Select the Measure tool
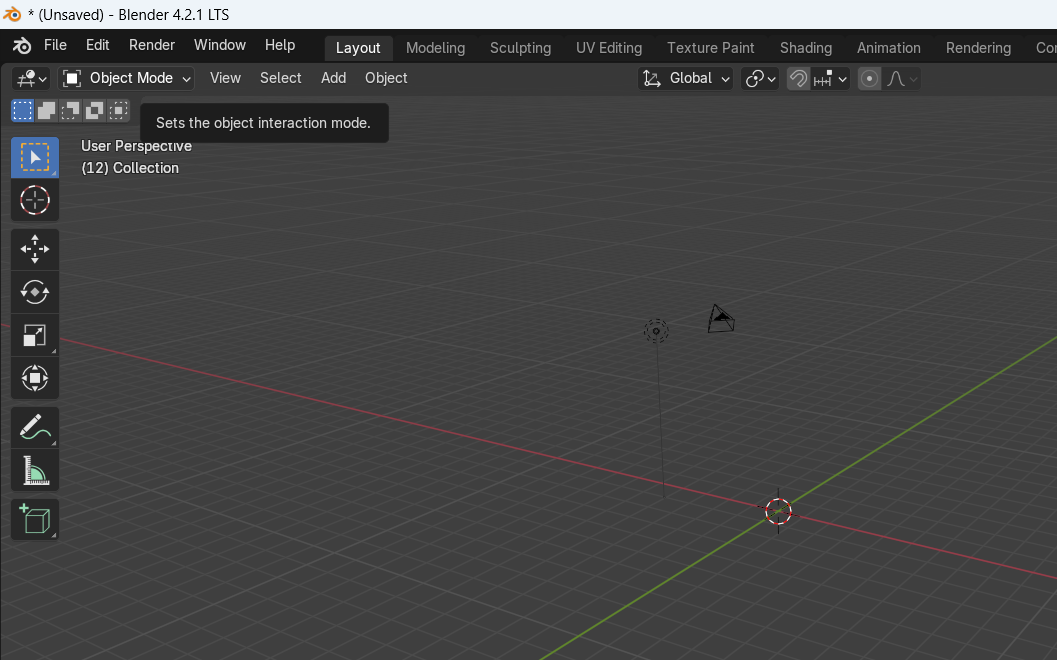The width and height of the screenshot is (1057, 660). point(35,471)
